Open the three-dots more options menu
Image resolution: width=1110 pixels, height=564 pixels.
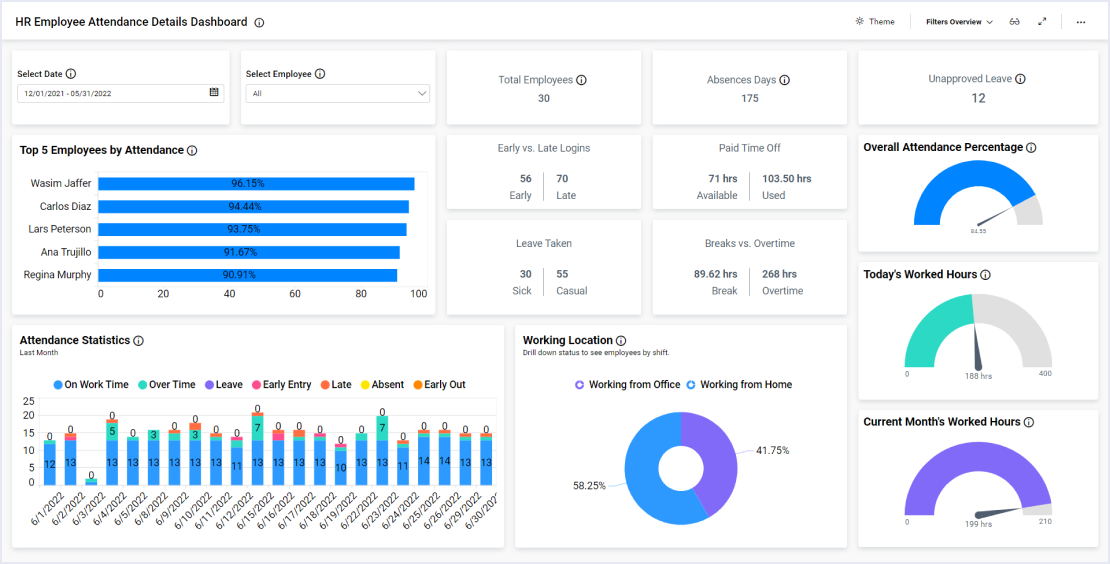tap(1081, 22)
